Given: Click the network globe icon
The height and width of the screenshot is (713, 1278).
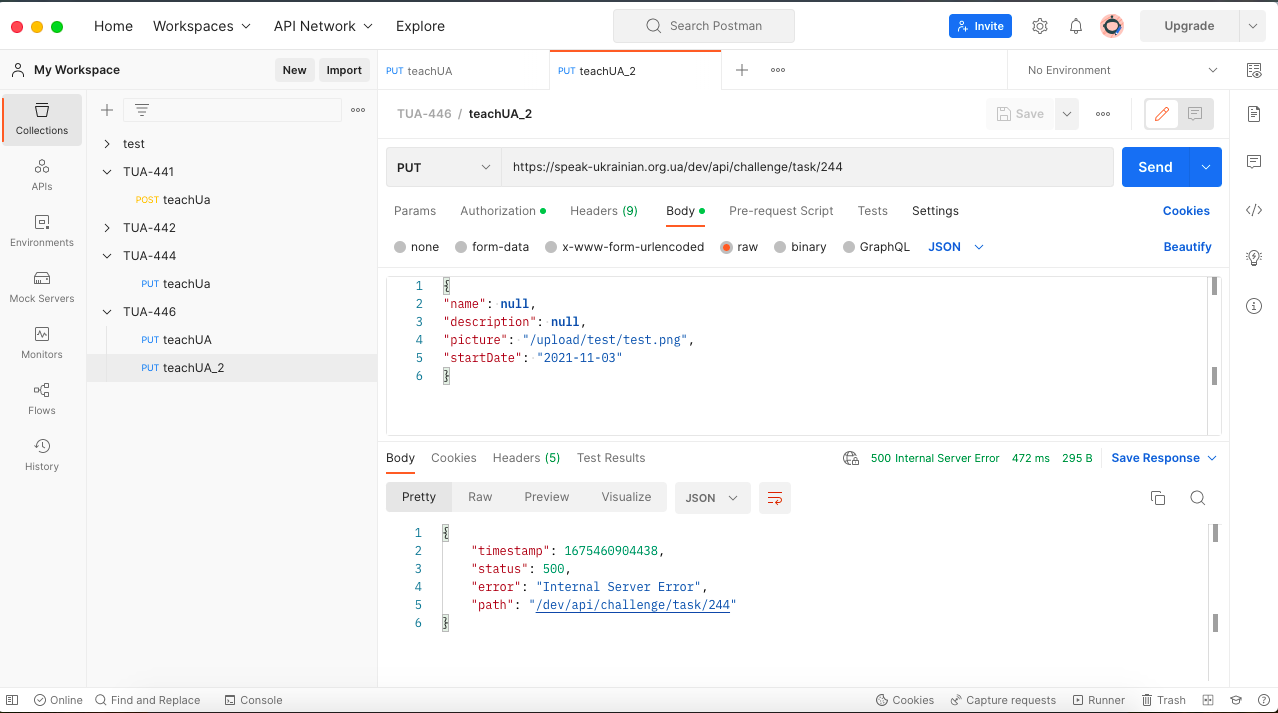Looking at the screenshot, I should (851, 458).
